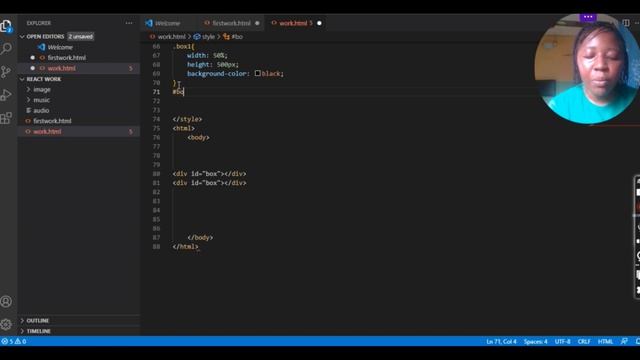
Task: Open the Explorer view in activity bar
Action: pos(6,27)
